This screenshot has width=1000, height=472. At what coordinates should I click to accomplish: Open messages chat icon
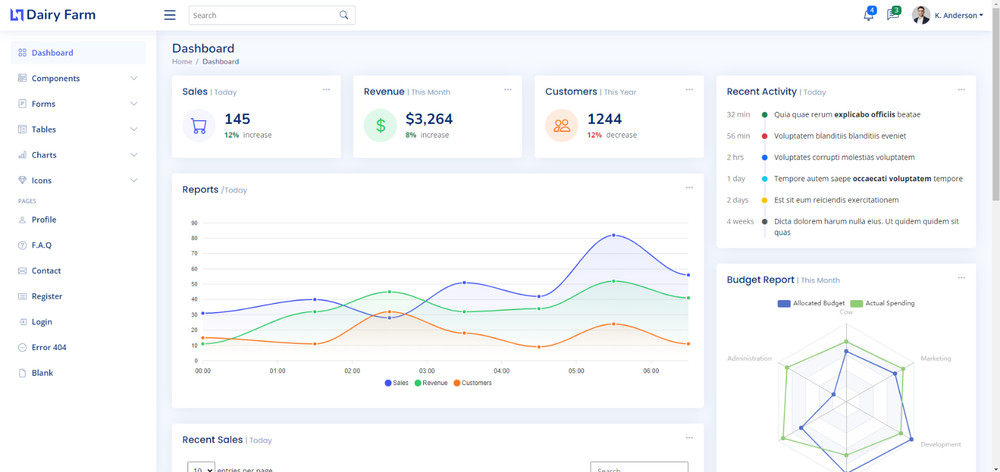pyautogui.click(x=893, y=15)
